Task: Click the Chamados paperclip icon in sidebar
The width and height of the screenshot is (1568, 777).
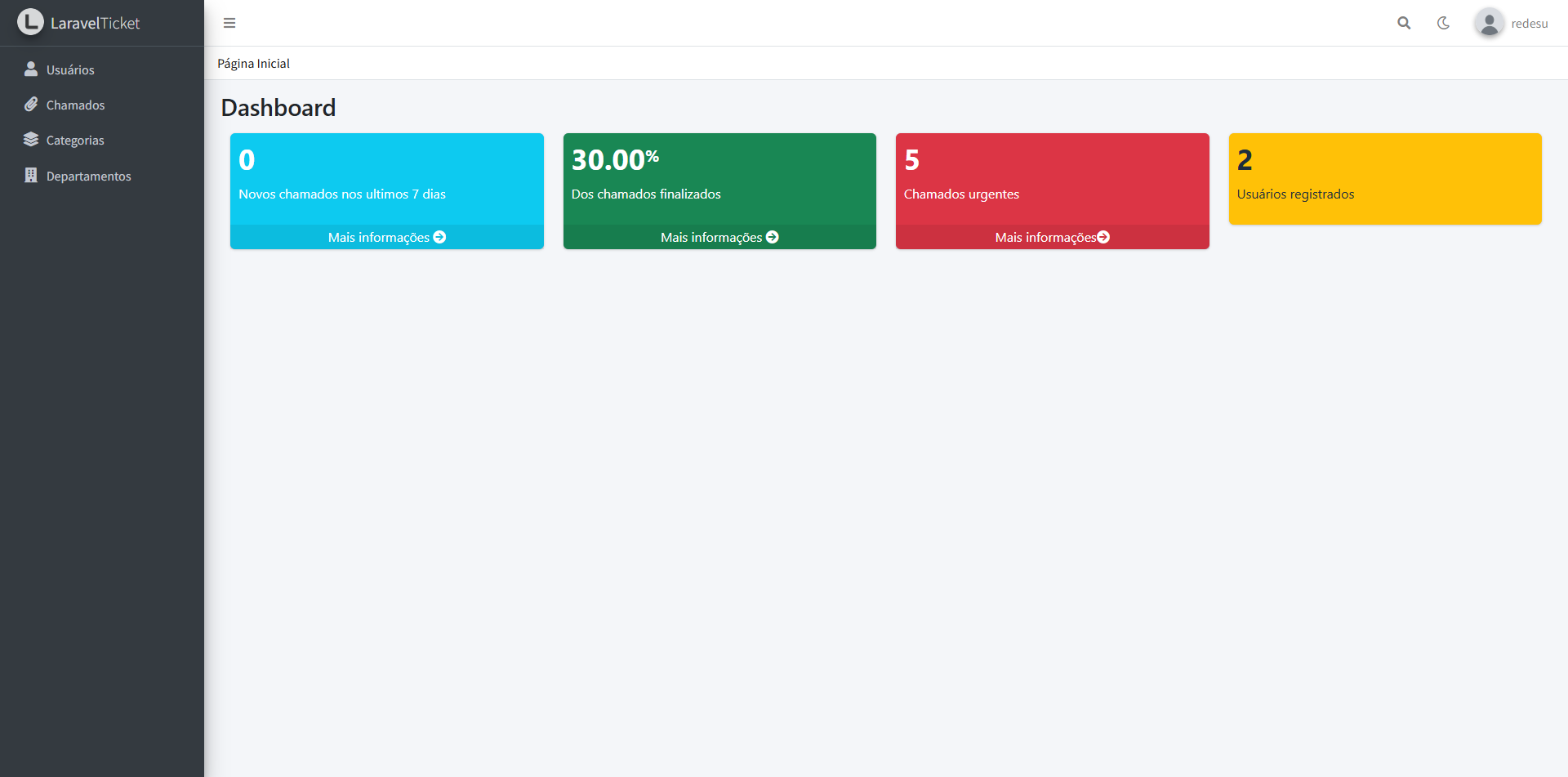Action: pos(31,105)
